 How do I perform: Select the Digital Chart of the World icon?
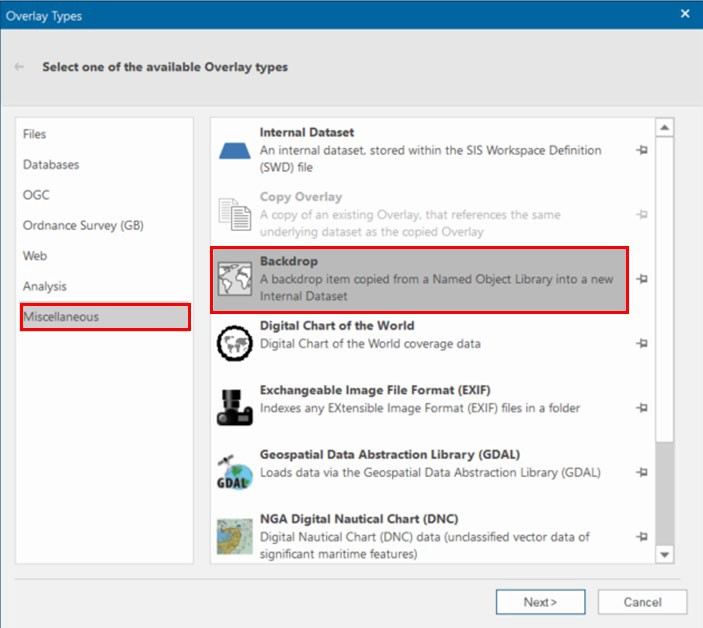235,343
